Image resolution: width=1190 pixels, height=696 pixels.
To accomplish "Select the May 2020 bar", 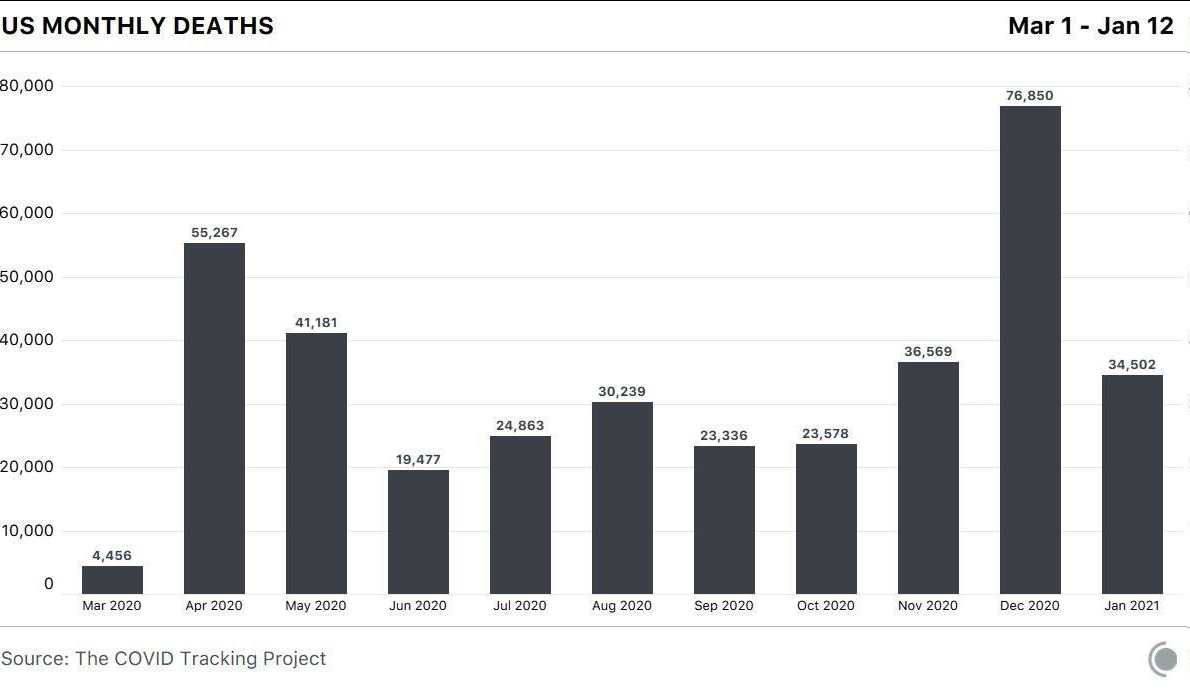I will [x=316, y=463].
